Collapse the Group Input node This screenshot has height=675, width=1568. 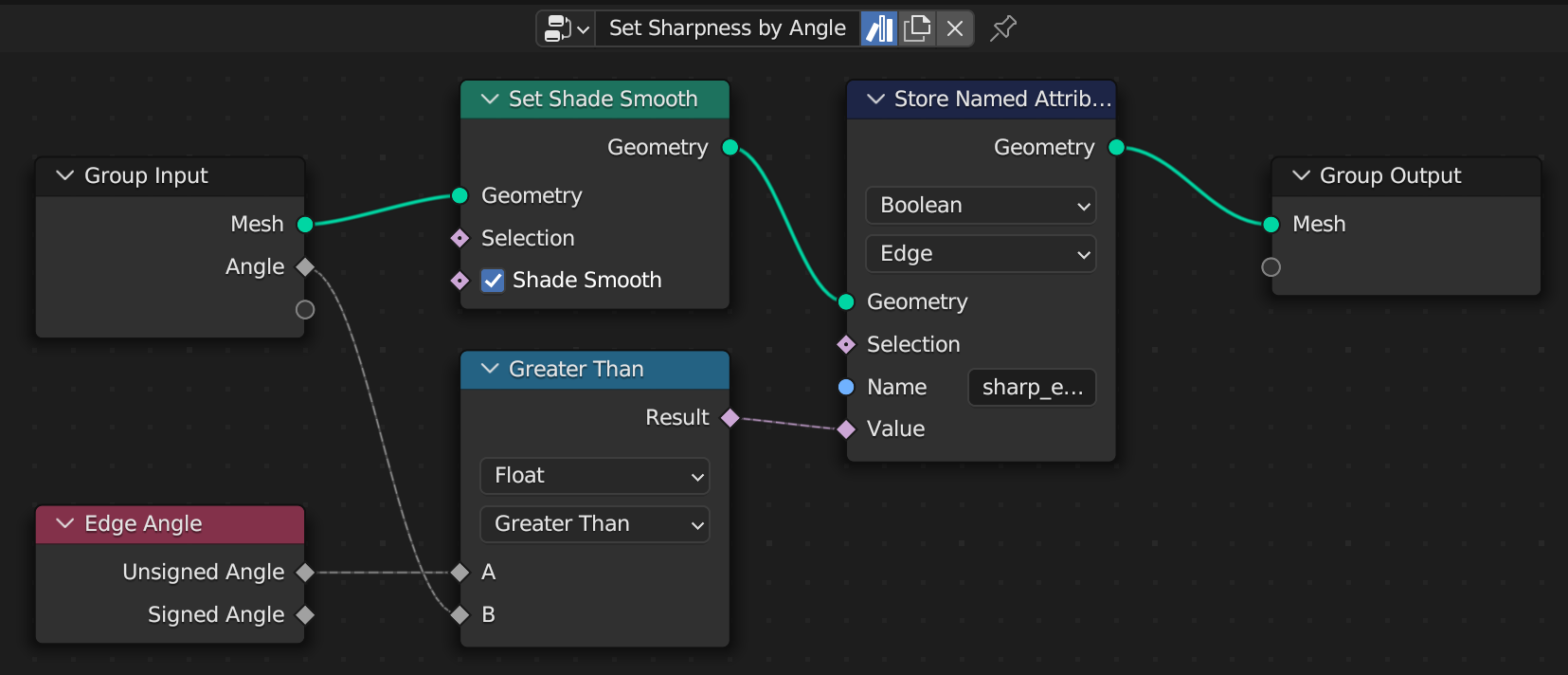[x=64, y=175]
